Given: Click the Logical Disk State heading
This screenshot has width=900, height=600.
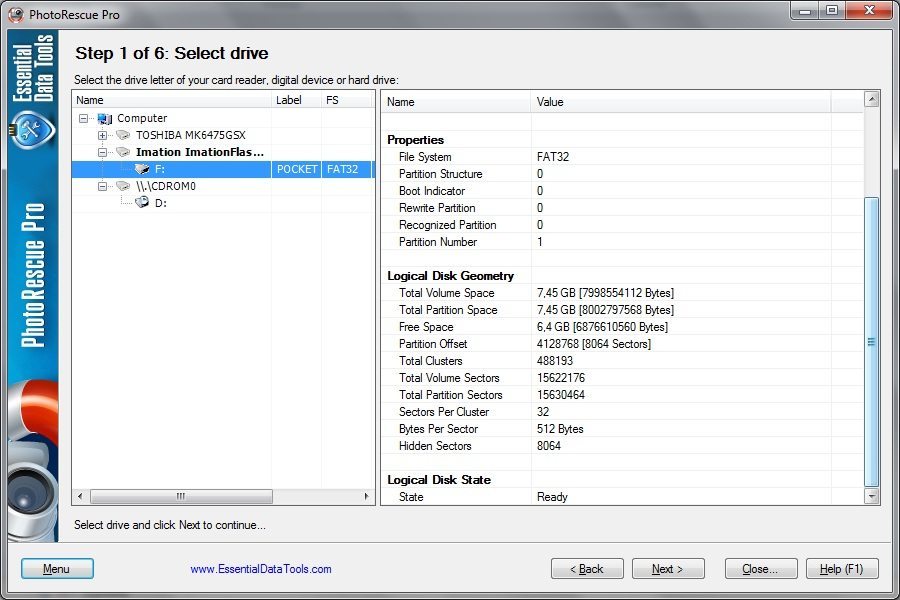Looking at the screenshot, I should [439, 480].
